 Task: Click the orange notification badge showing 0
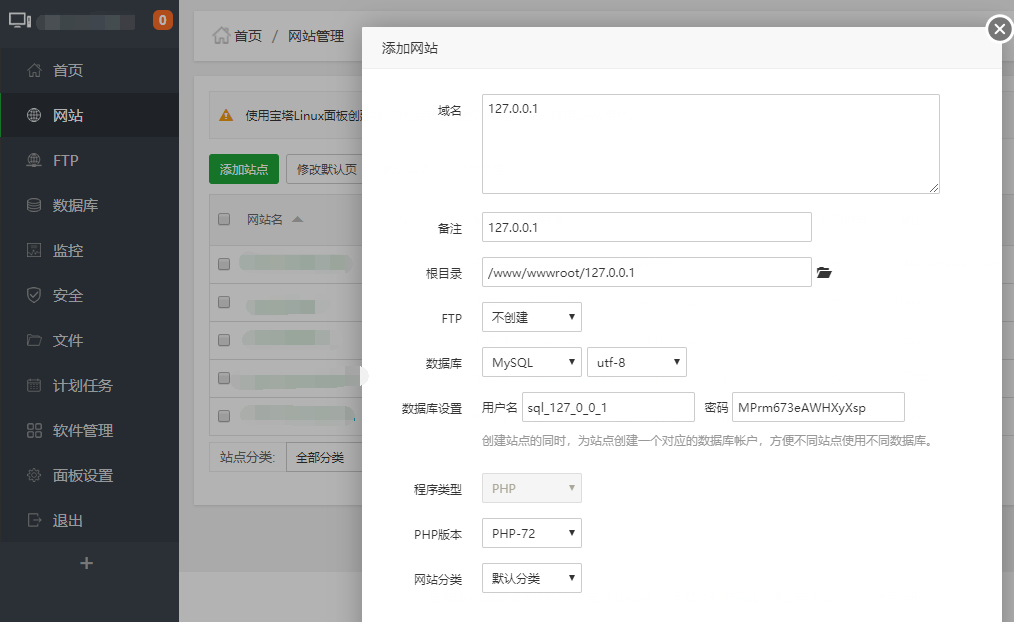(x=162, y=20)
